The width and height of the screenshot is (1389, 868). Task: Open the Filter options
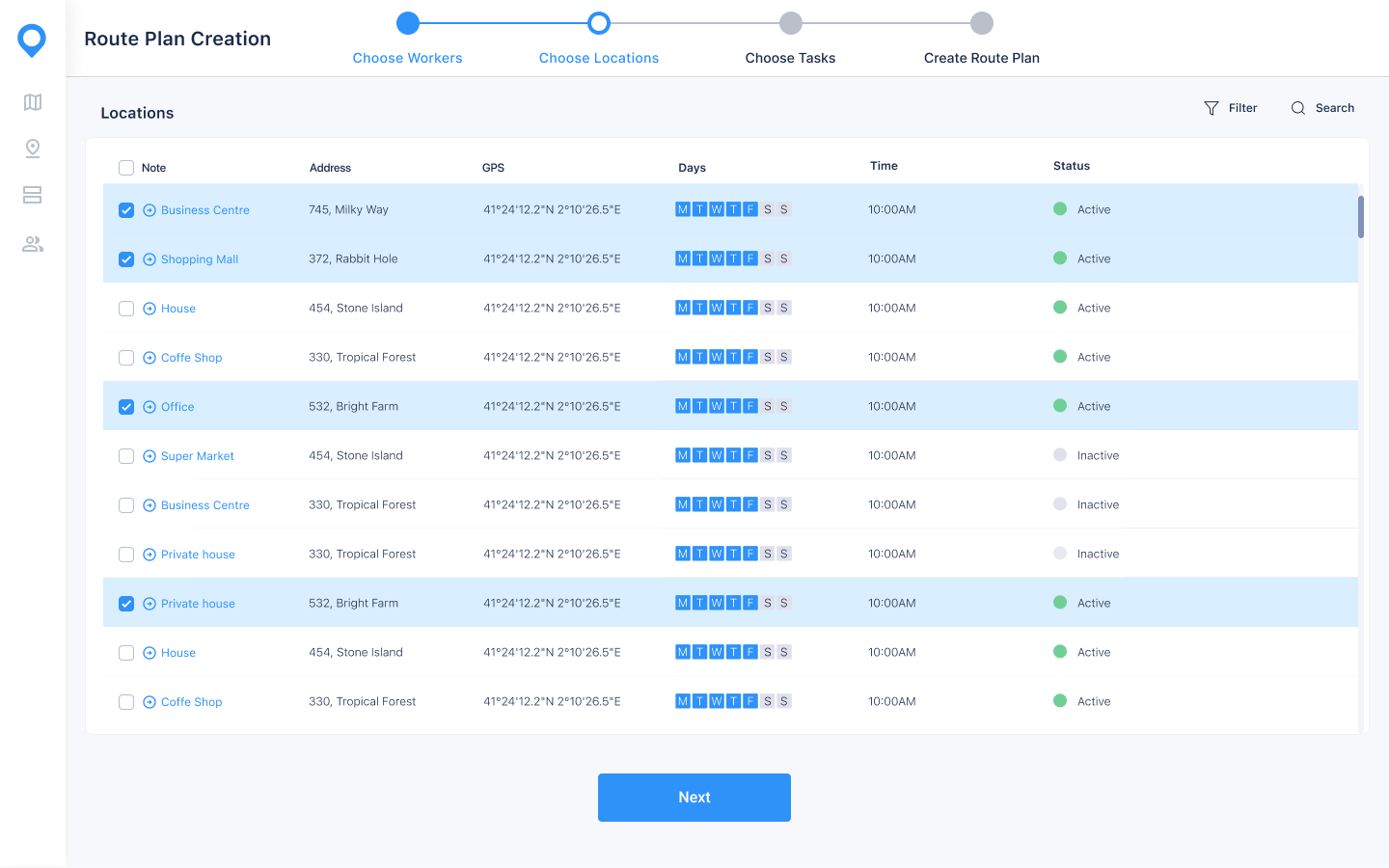[x=1231, y=108]
